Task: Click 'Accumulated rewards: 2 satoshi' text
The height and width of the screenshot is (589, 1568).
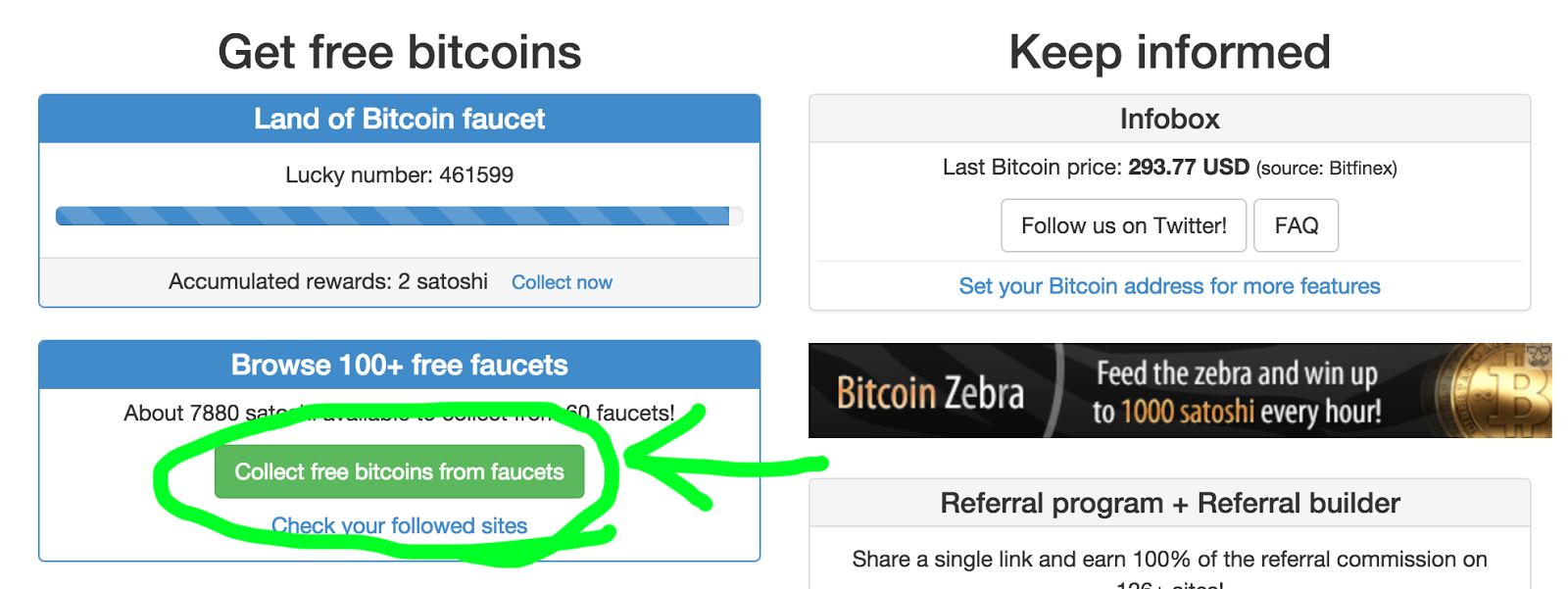Action: [x=328, y=282]
